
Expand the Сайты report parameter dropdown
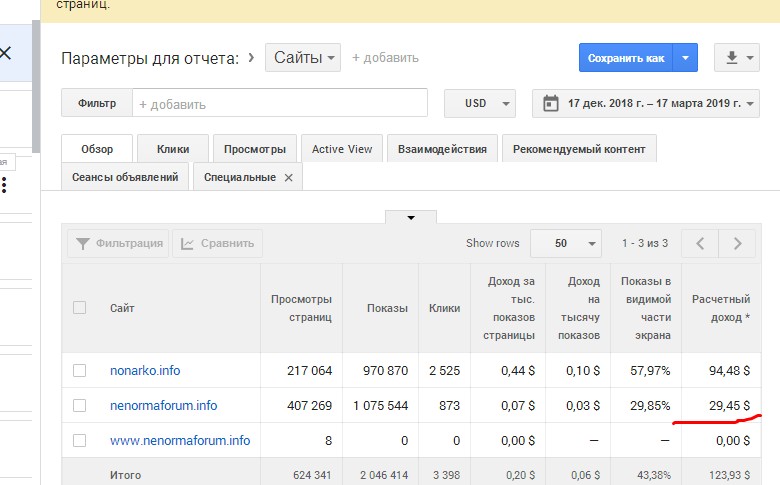[303, 58]
